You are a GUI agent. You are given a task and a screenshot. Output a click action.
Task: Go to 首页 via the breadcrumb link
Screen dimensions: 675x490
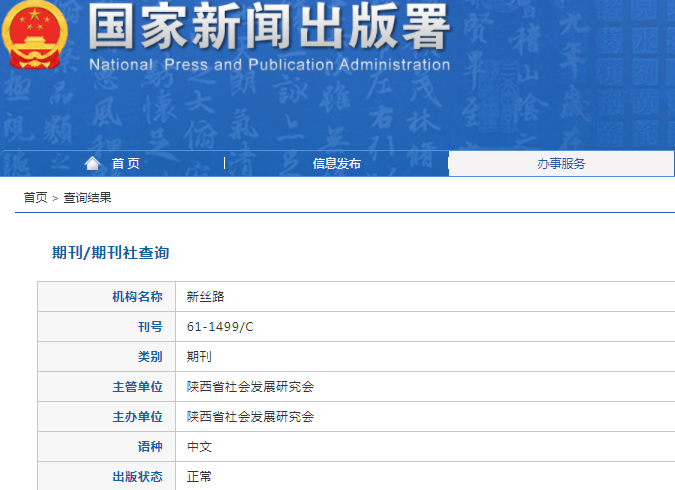[35, 198]
